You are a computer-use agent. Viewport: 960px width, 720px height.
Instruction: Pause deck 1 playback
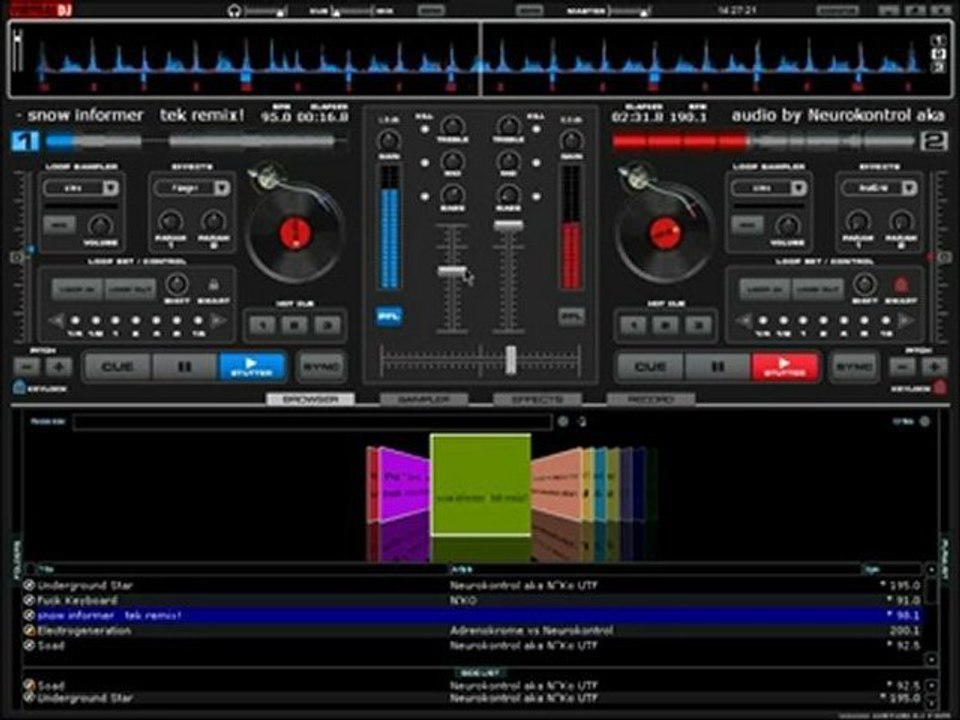[184, 367]
